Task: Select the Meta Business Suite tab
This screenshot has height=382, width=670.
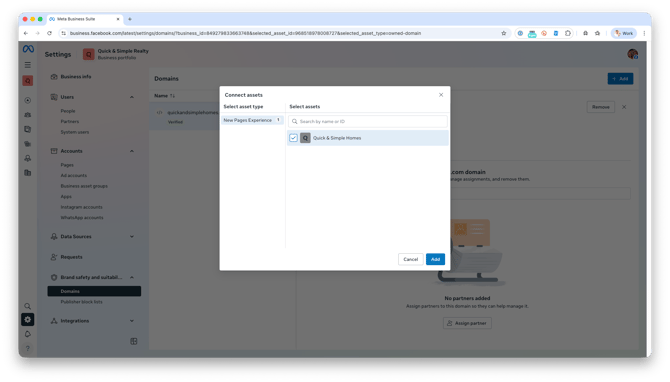Action: coord(84,19)
